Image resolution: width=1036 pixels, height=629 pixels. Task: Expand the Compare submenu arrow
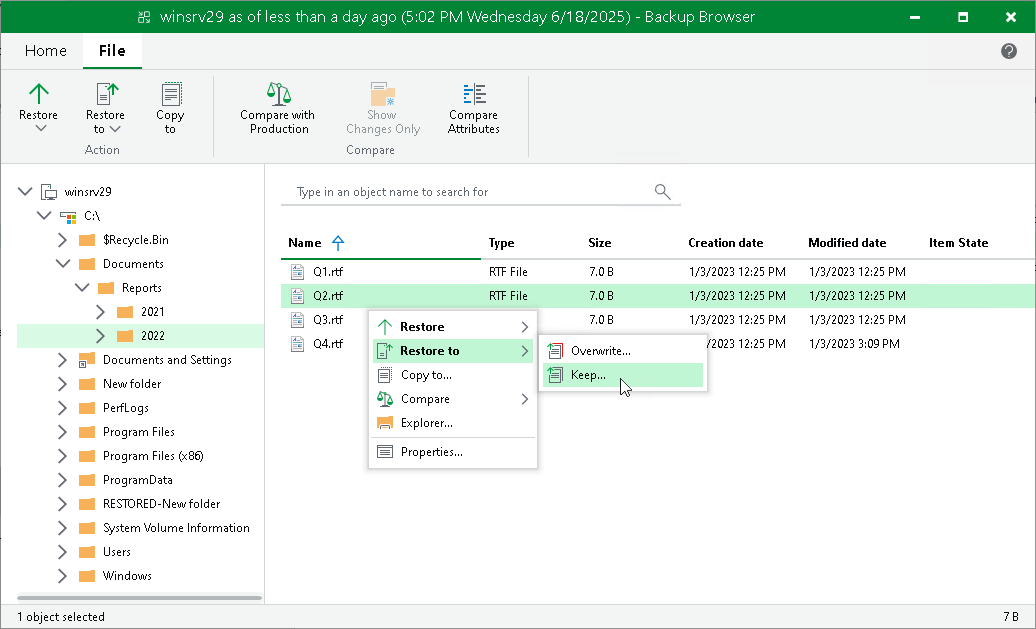click(525, 399)
